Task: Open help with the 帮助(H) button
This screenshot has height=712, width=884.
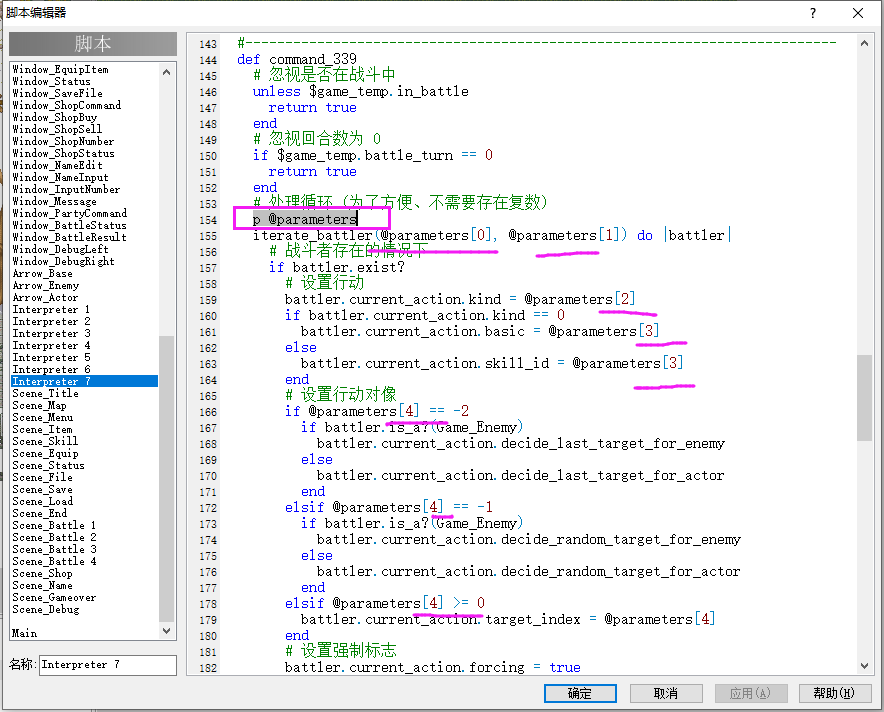Action: (x=834, y=693)
